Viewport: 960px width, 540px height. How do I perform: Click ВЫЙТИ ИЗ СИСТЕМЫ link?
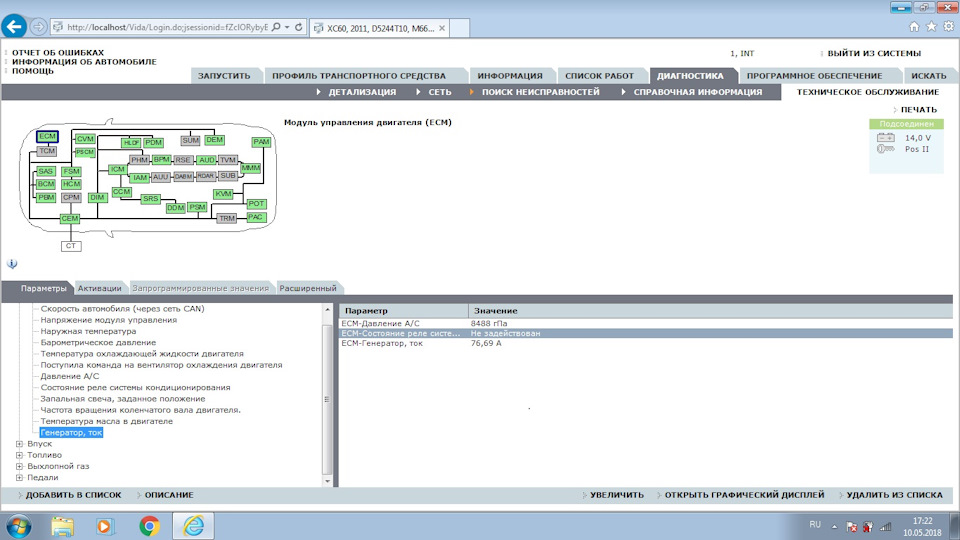click(x=874, y=53)
